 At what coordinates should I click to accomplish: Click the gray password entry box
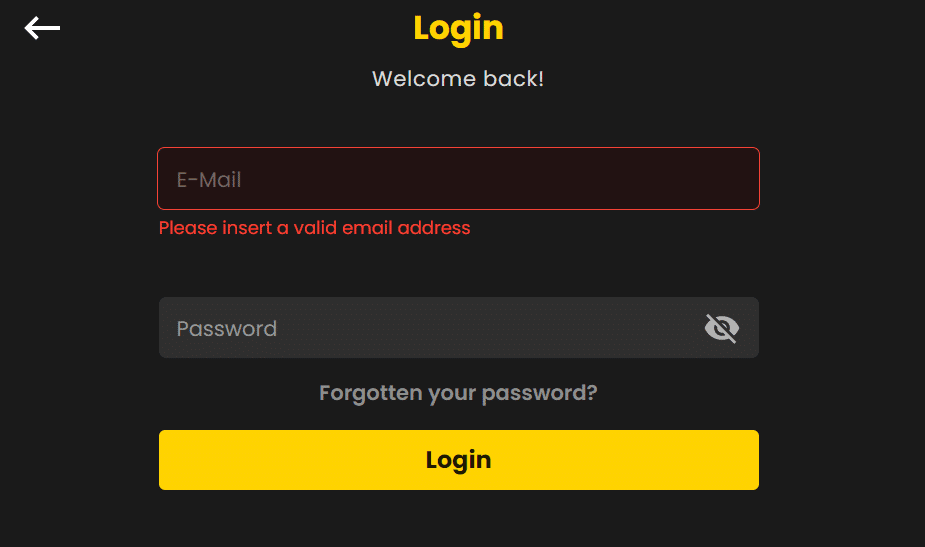pyautogui.click(x=430, y=328)
